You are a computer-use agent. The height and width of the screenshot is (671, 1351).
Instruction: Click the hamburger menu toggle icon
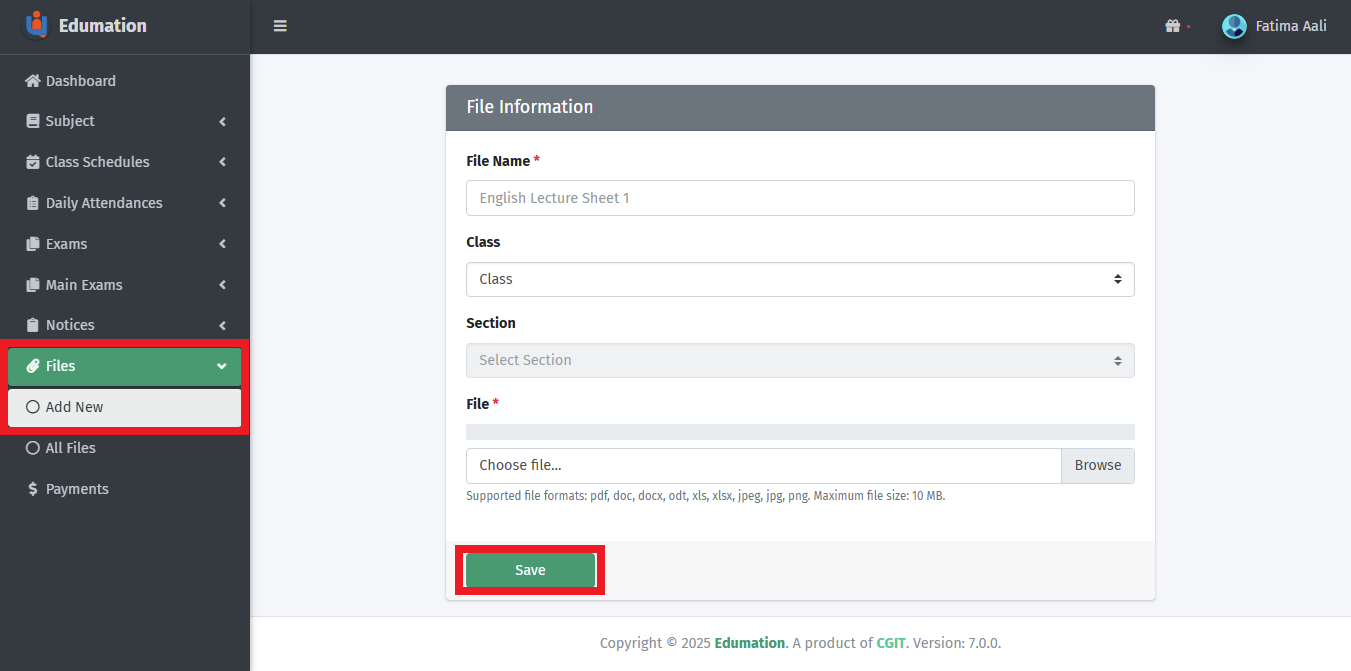[x=280, y=26]
